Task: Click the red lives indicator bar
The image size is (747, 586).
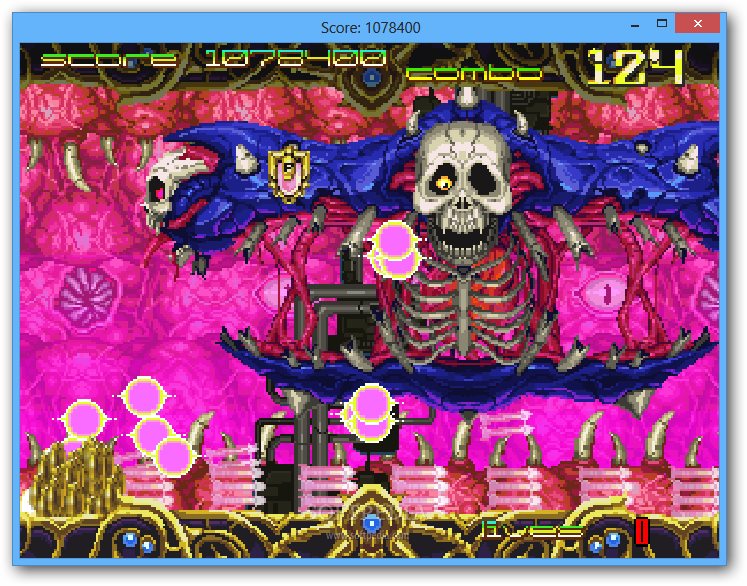Action: 642,532
